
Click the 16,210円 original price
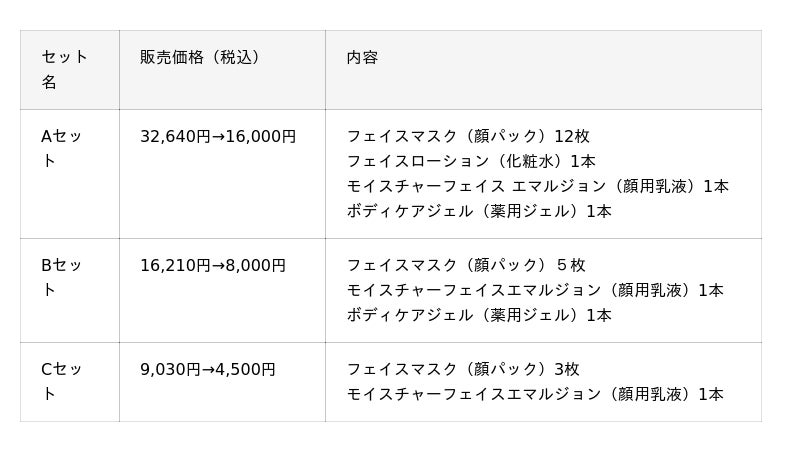coord(174,265)
